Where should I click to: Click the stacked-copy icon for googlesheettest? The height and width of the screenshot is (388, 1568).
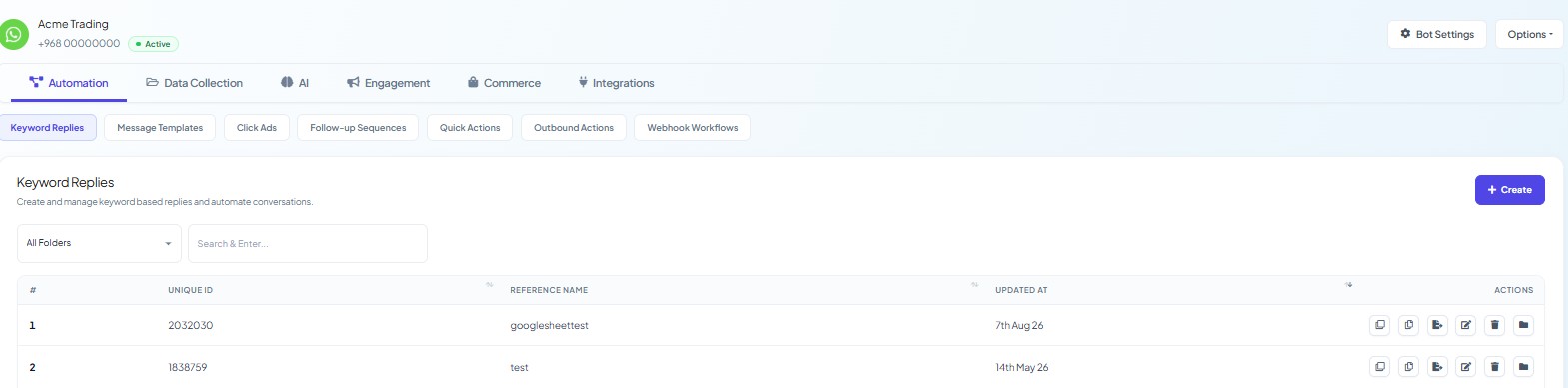click(1380, 325)
